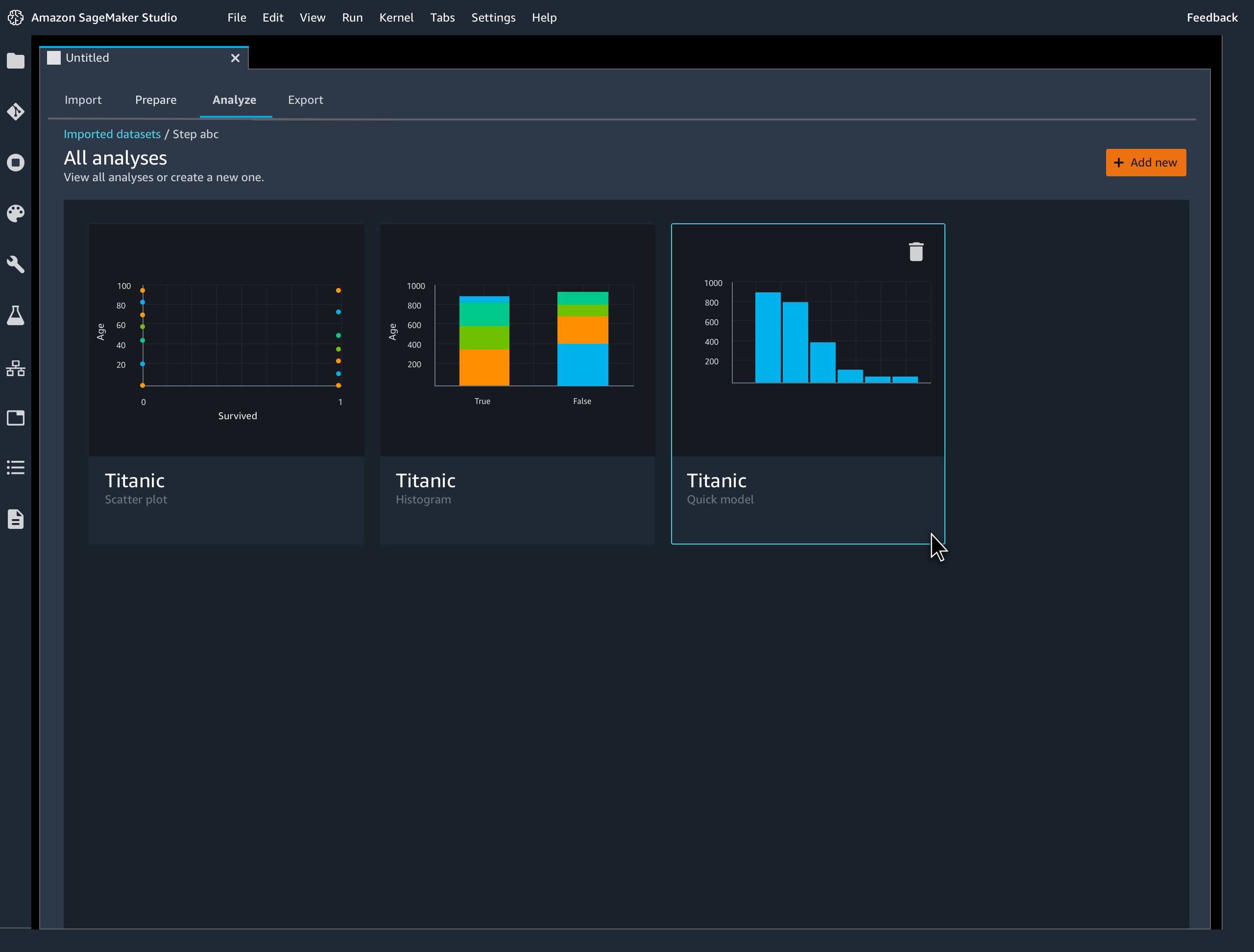1254x952 pixels.
Task: Open the Settings menu
Action: coord(493,18)
